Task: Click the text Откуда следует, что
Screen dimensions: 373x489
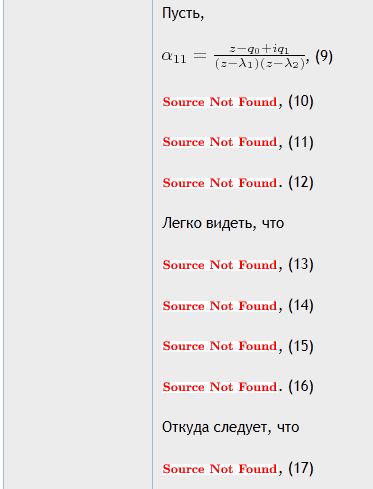Action: (x=230, y=427)
